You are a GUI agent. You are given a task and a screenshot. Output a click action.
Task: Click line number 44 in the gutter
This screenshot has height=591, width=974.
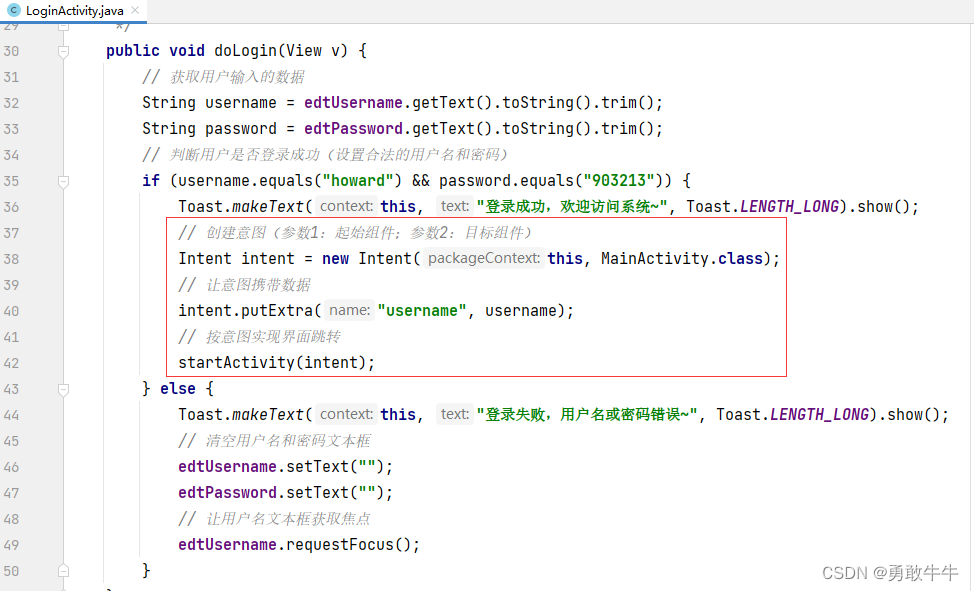[11, 415]
